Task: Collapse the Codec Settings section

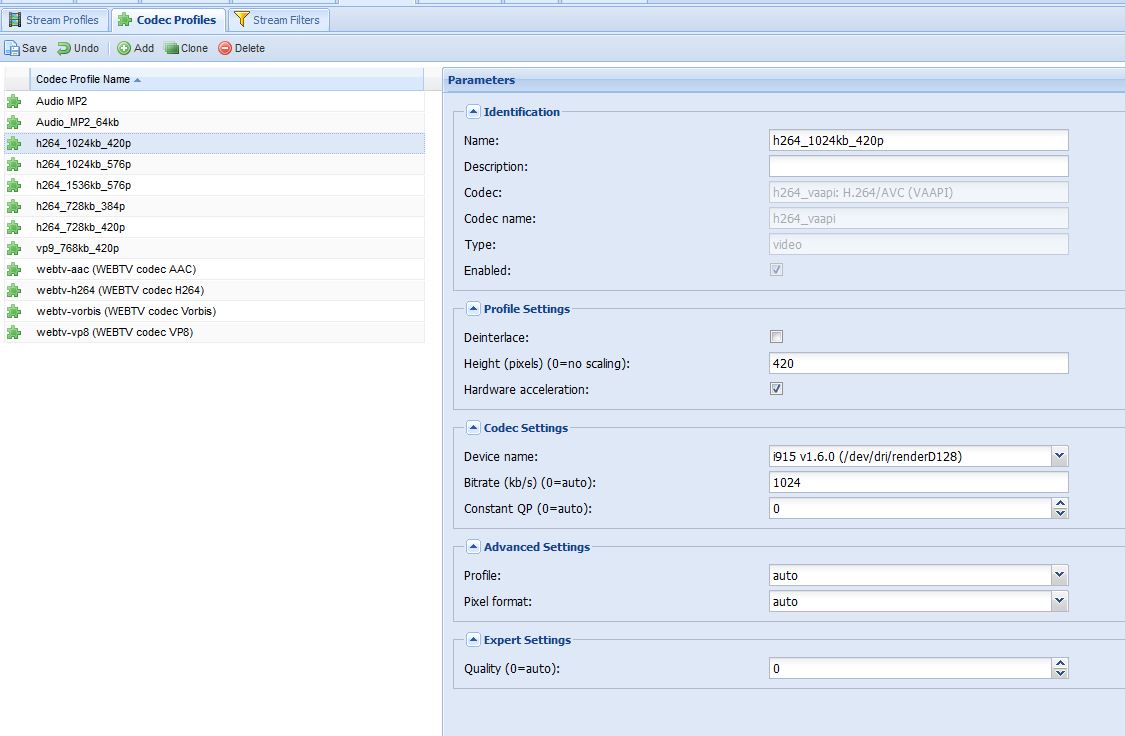Action: pos(474,428)
